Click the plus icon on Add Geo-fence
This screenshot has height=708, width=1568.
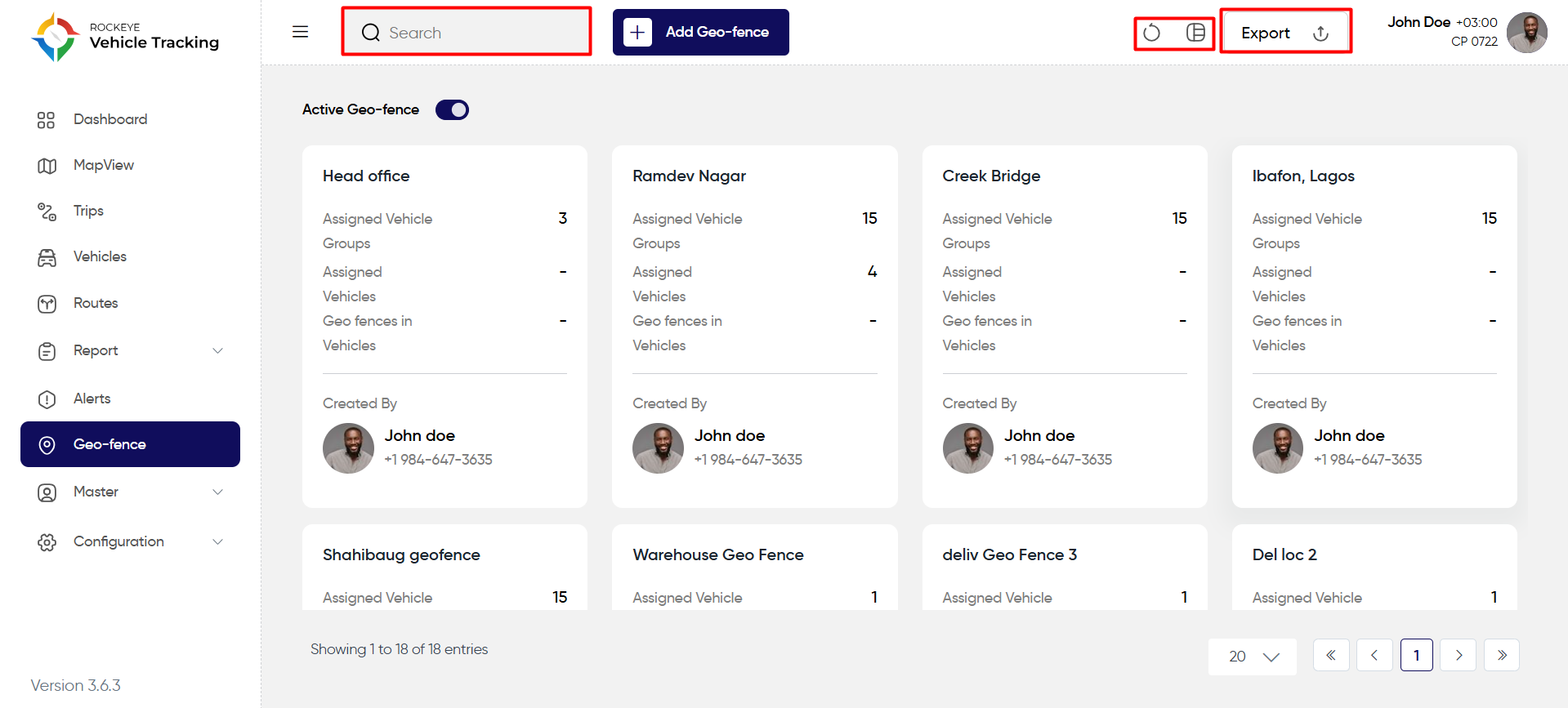pos(637,33)
